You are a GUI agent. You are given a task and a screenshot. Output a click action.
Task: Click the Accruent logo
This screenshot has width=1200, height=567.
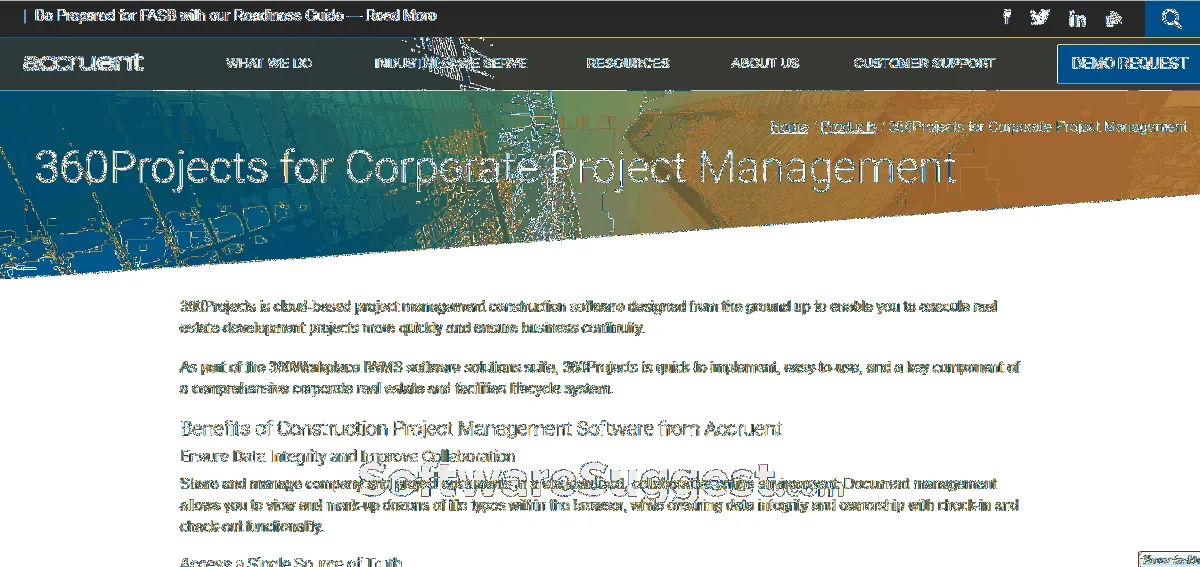point(83,63)
